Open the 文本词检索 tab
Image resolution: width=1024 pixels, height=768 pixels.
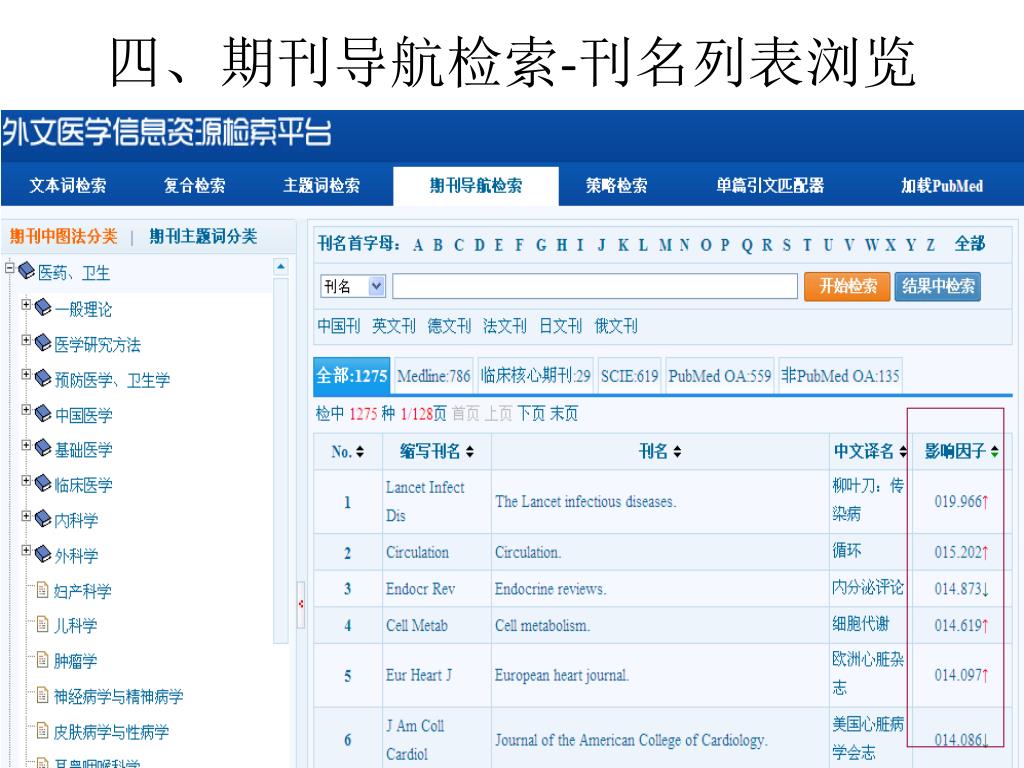coord(67,185)
